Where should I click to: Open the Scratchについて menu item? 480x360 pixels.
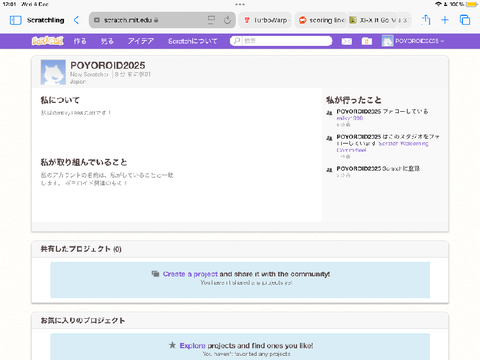coord(192,41)
